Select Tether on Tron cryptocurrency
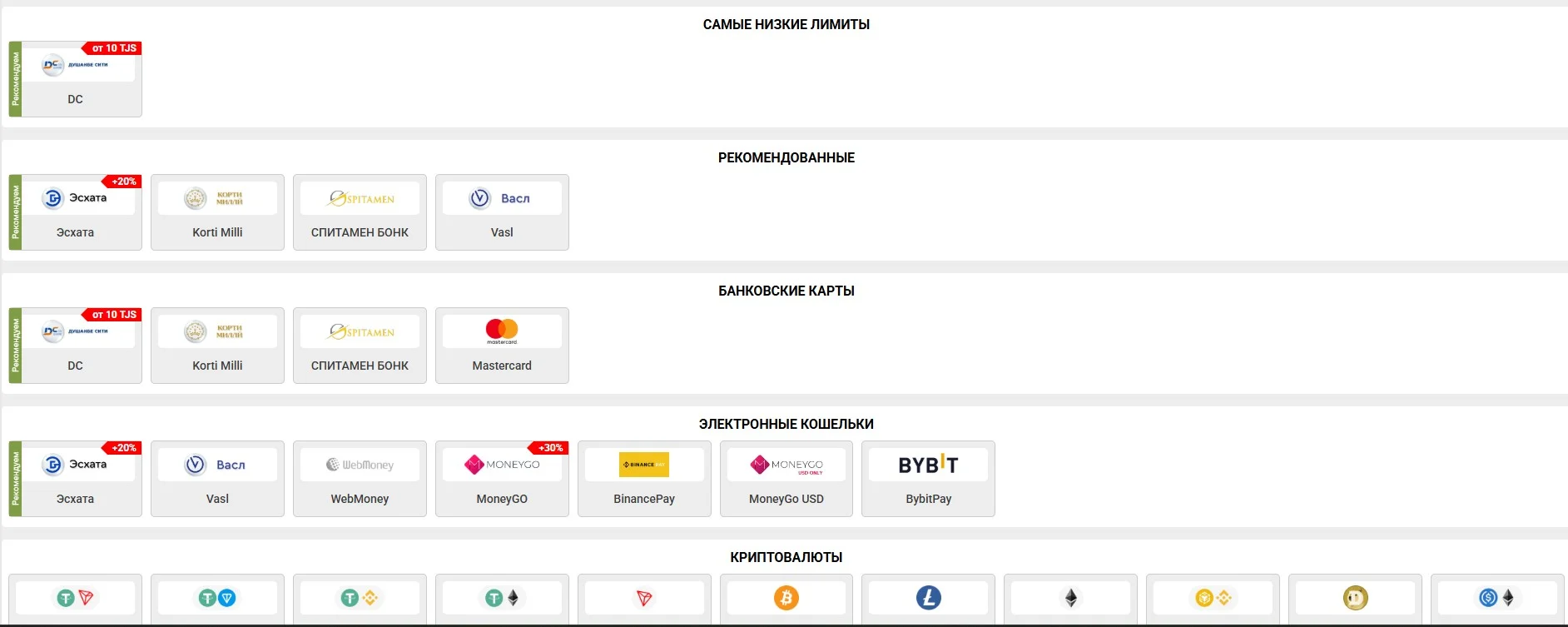Viewport: 1568px width, 627px height. pyautogui.click(x=76, y=599)
